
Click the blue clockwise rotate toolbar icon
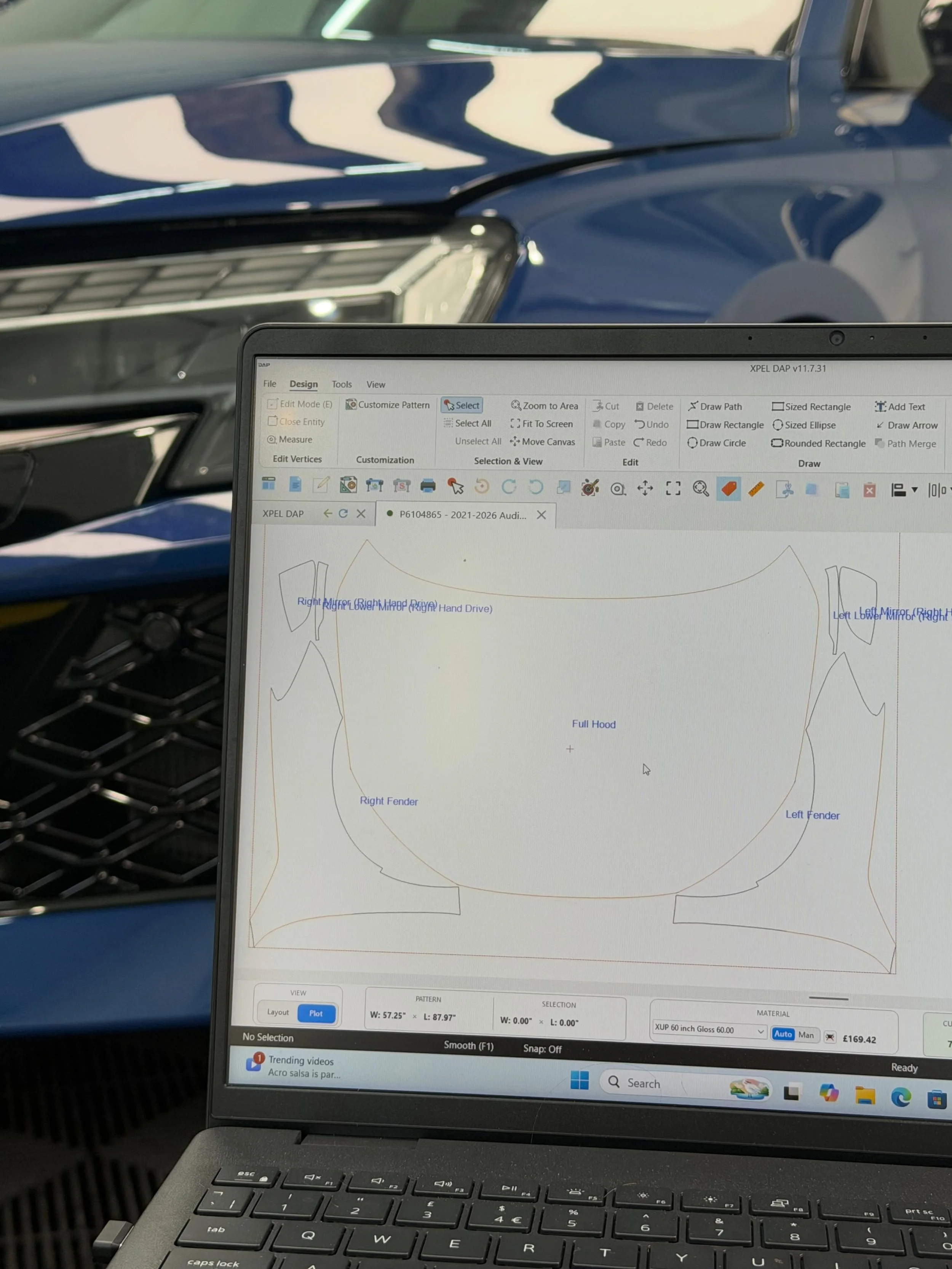click(508, 487)
